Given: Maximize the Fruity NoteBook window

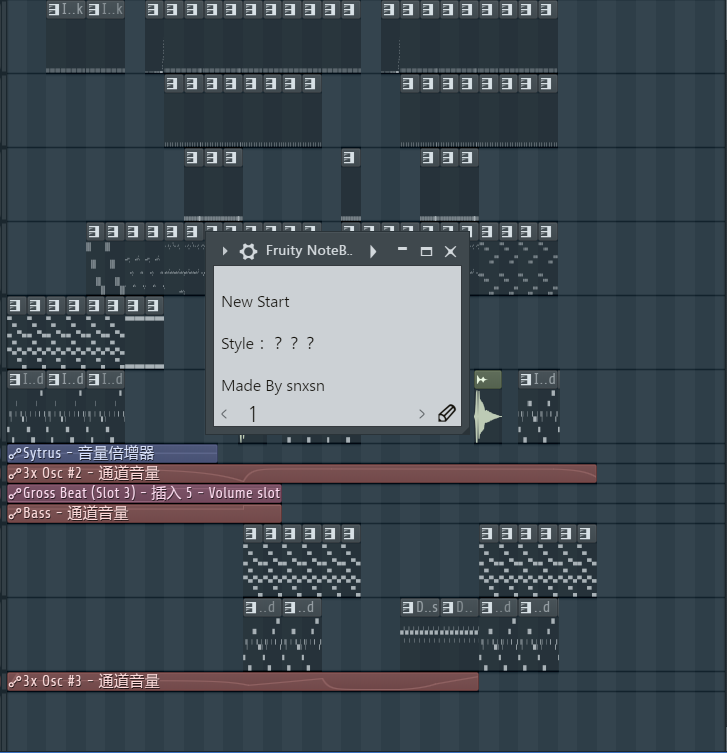Looking at the screenshot, I should (x=426, y=252).
